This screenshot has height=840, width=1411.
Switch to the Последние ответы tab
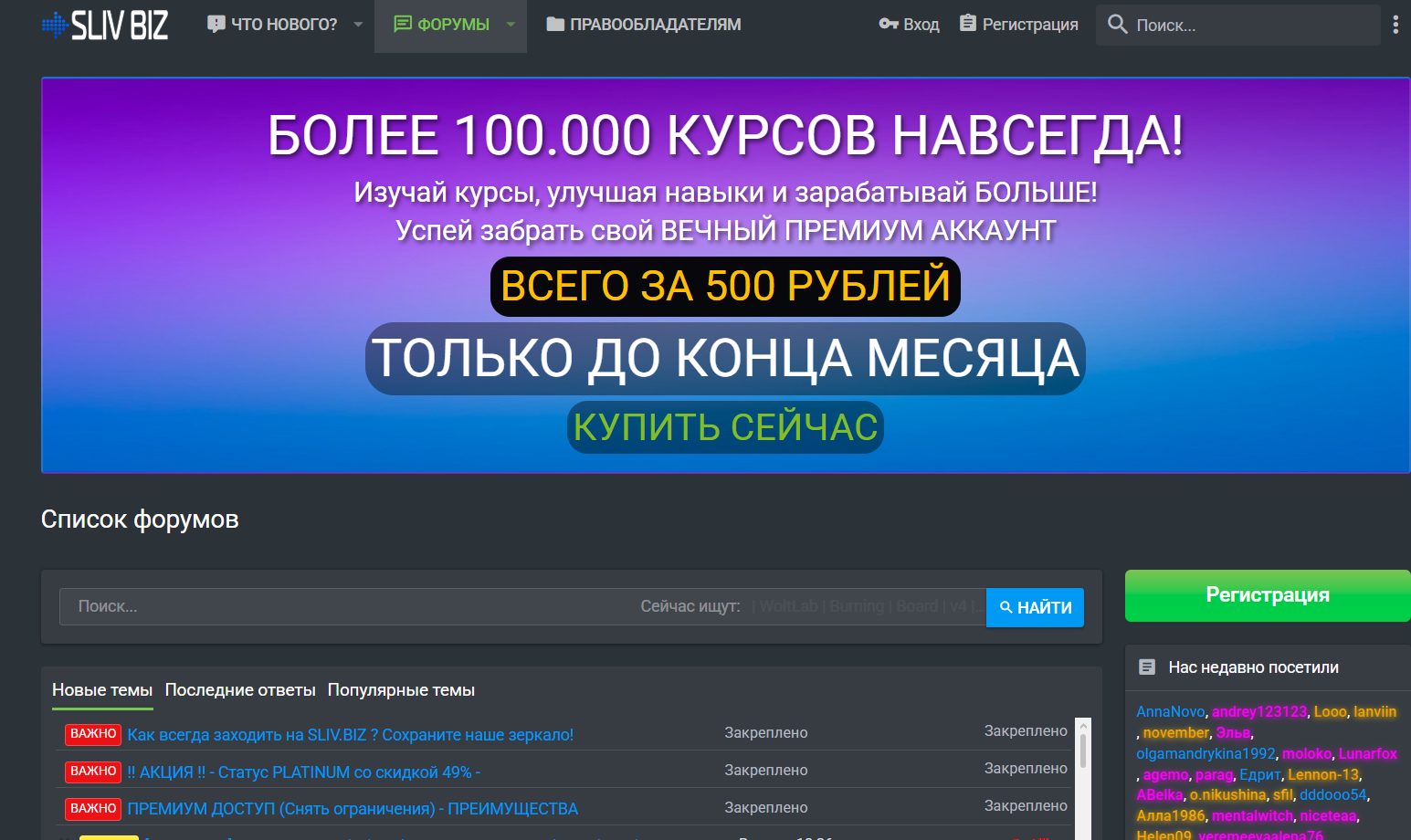coord(240,690)
